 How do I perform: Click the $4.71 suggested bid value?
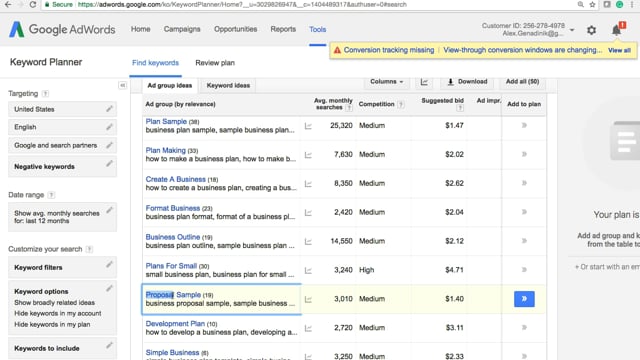[x=454, y=270]
